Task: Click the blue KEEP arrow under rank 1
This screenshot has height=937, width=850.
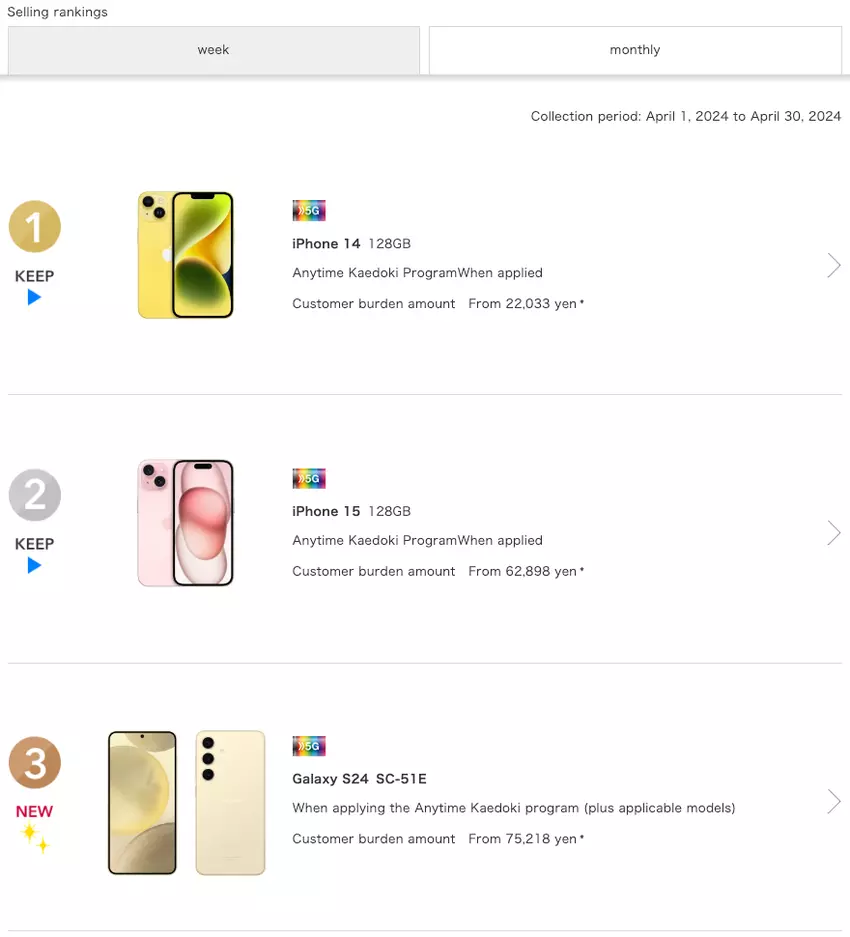Action: [34, 297]
